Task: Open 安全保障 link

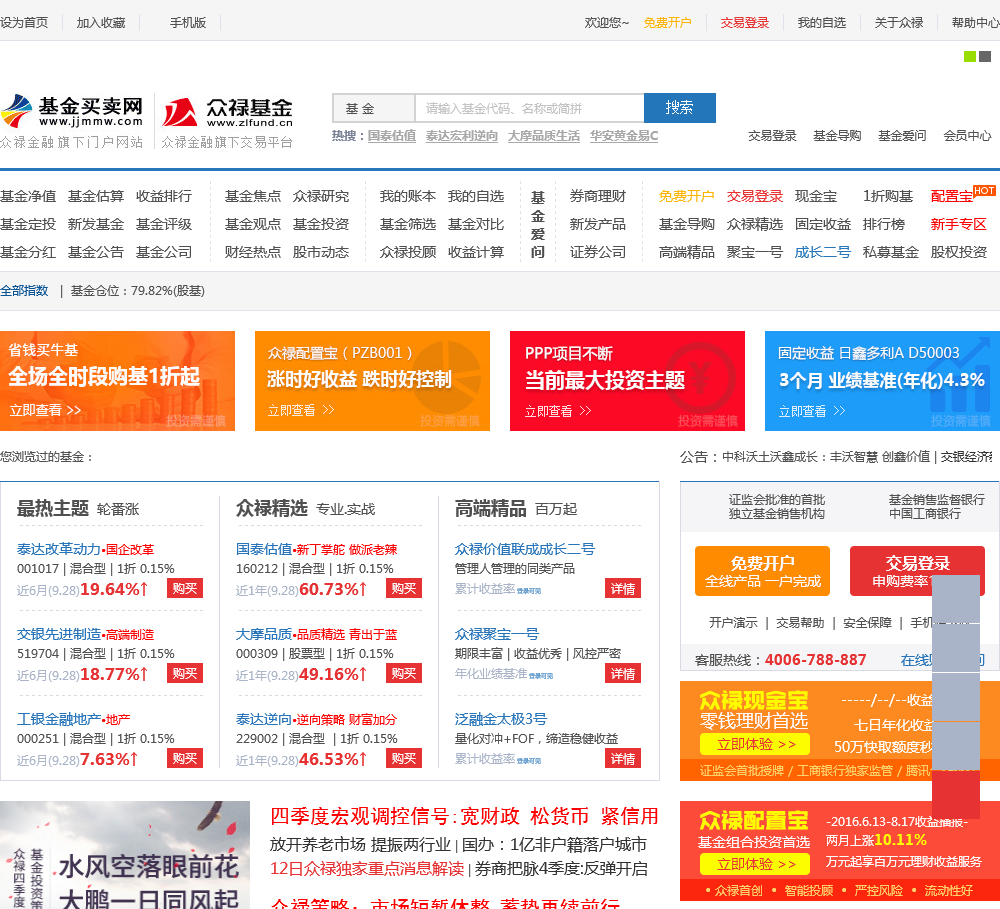Action: coord(867,623)
